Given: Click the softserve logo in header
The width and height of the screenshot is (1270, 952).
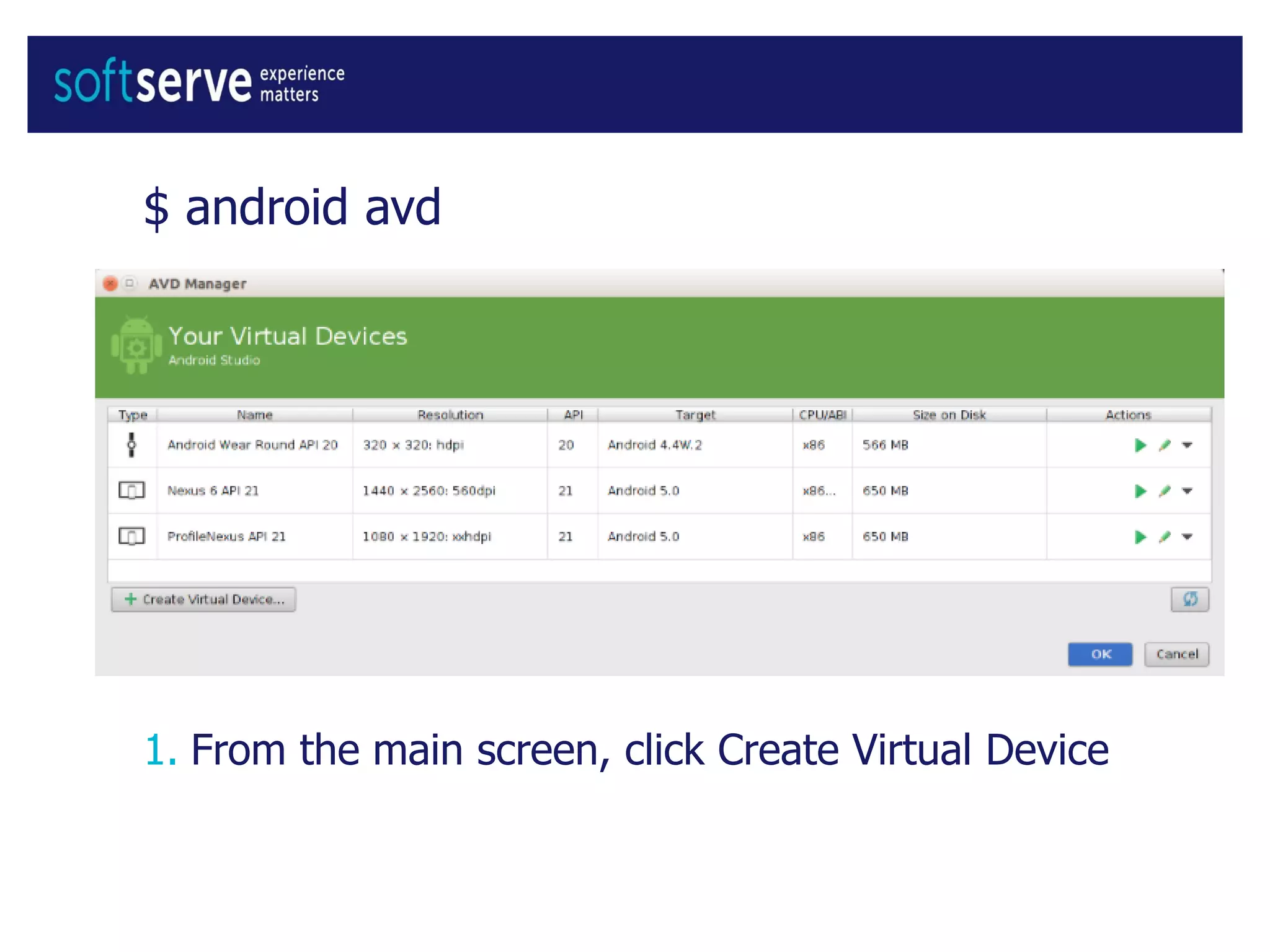Looking at the screenshot, I should [199, 82].
